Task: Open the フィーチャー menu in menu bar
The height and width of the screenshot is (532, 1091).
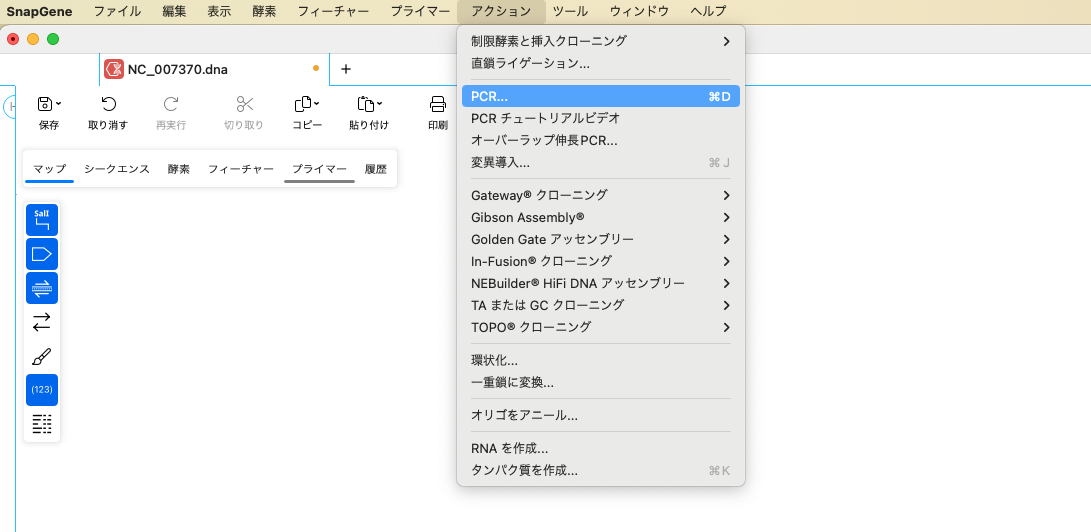Action: [x=333, y=11]
